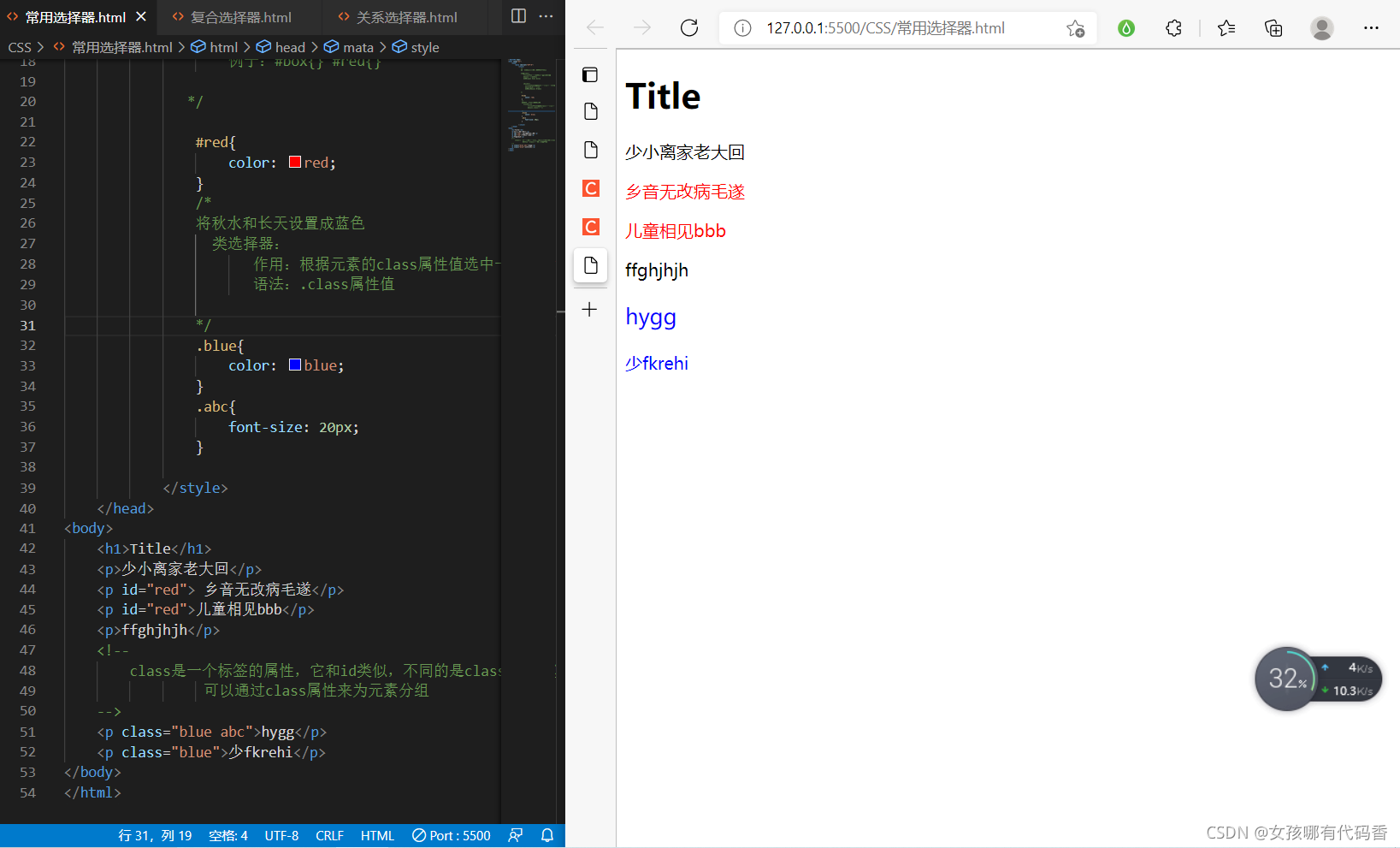Viewport: 1400px width, 848px height.
Task: Click the CSS breadcrumb folder
Action: (x=20, y=47)
